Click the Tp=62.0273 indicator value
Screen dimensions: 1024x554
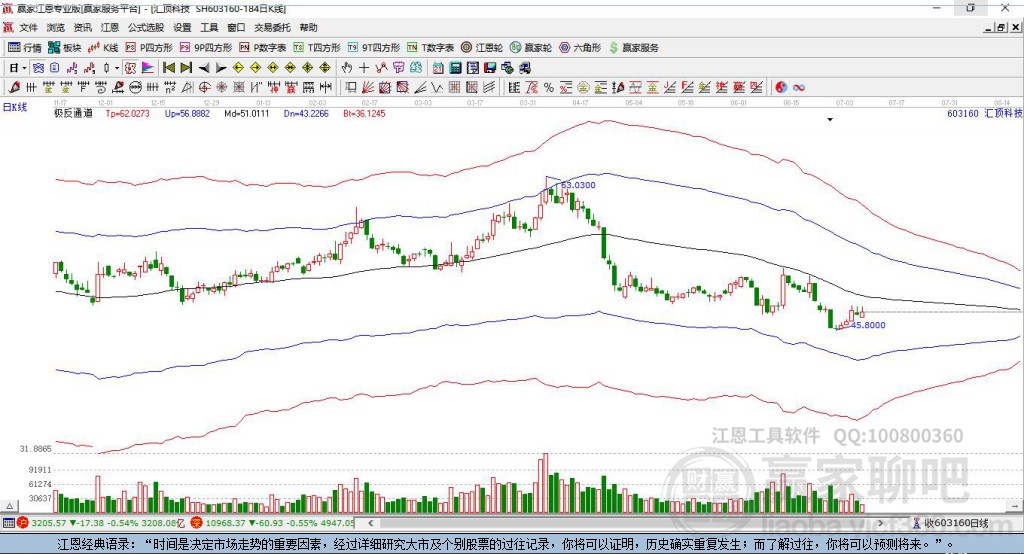tap(127, 113)
